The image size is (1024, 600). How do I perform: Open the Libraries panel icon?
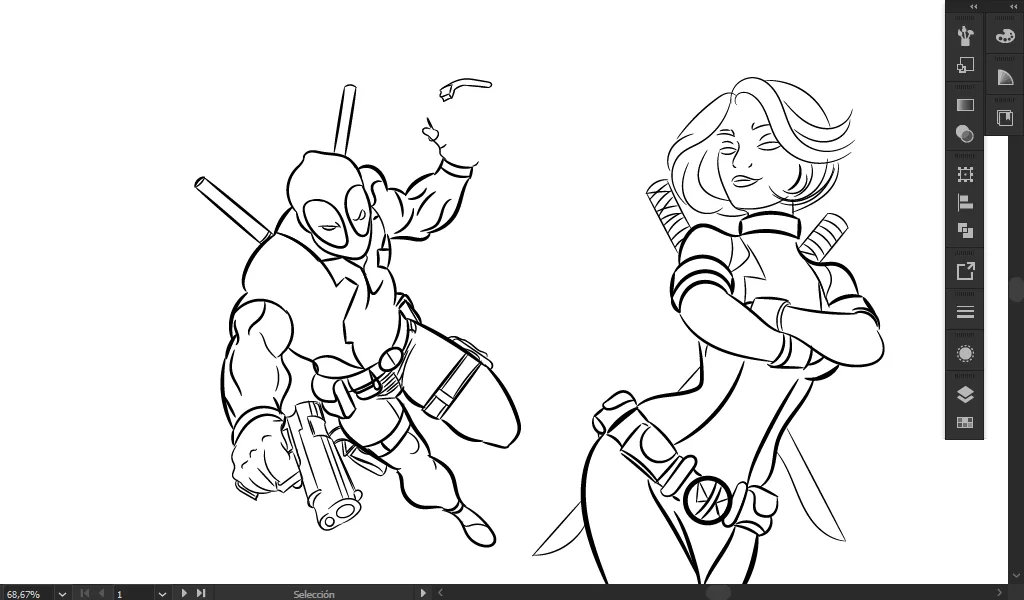tap(1004, 118)
